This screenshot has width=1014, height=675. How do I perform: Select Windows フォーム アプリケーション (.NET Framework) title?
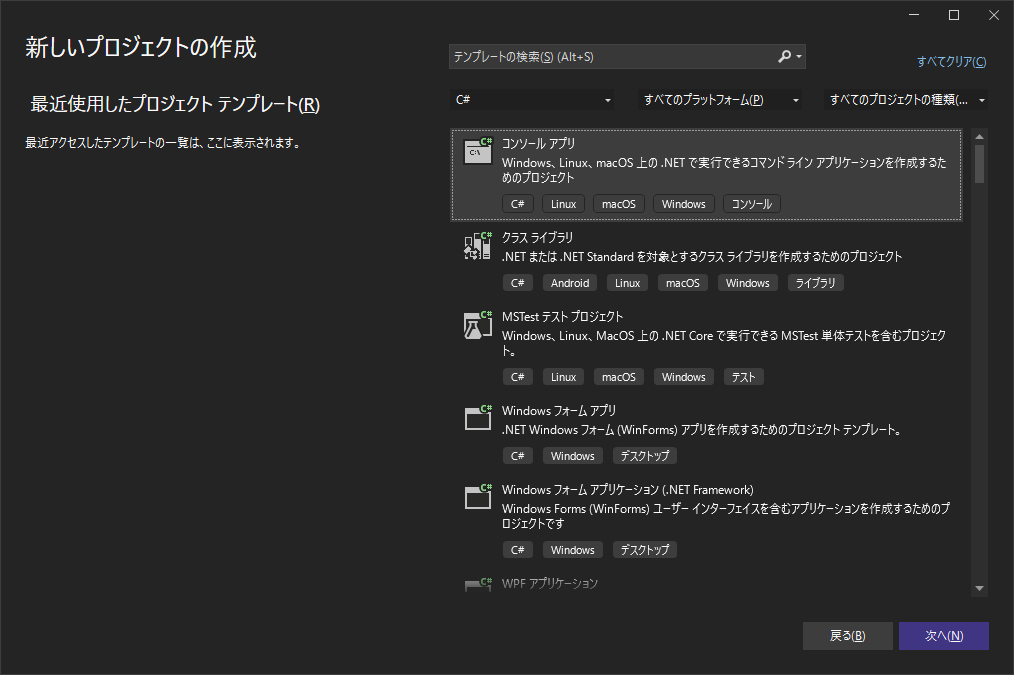point(627,489)
